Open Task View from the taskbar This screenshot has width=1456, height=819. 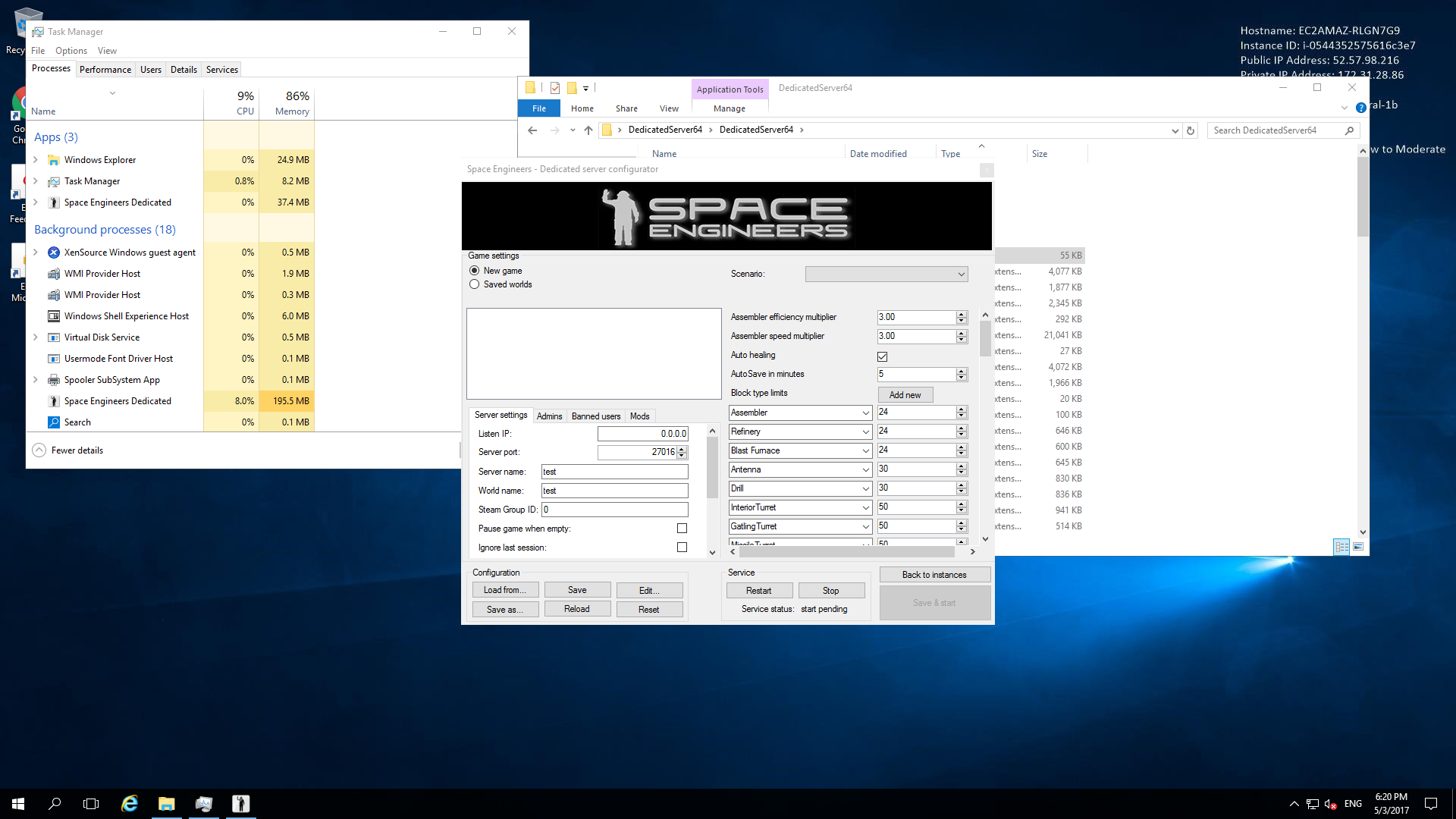[x=91, y=804]
